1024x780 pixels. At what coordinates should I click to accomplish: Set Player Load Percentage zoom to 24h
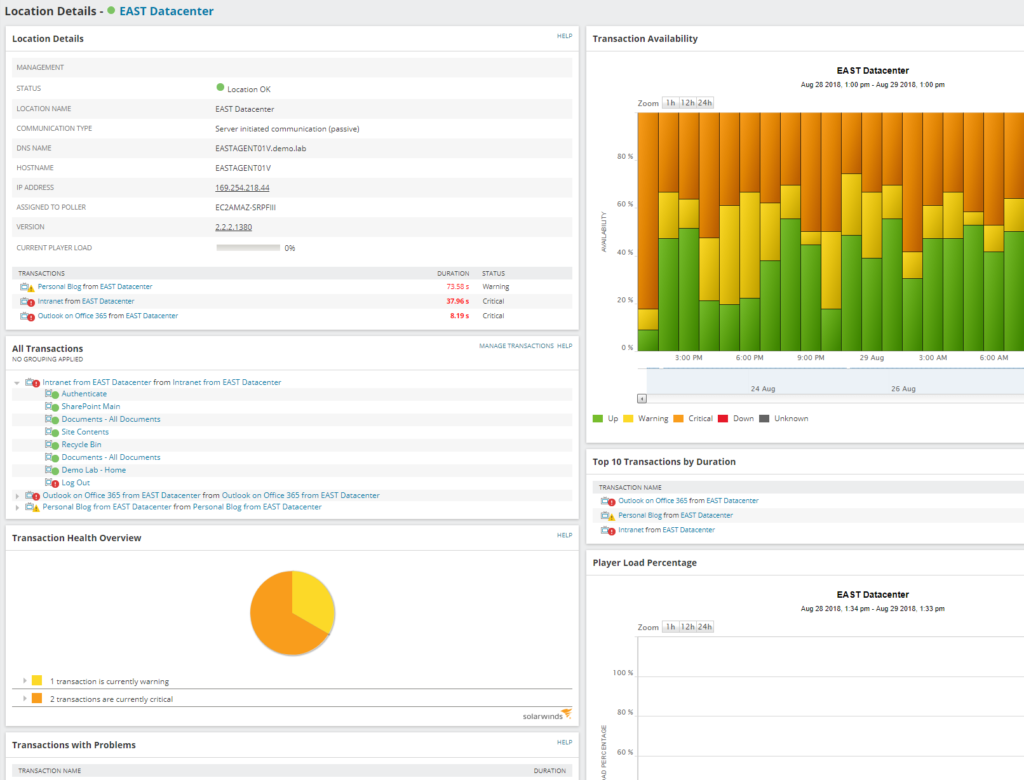pos(705,626)
